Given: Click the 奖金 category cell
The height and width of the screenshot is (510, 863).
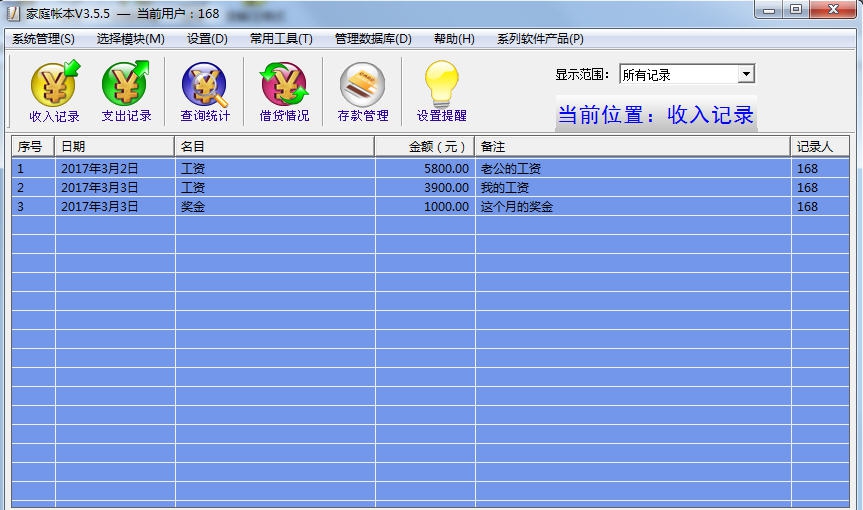Looking at the screenshot, I should 275,206.
